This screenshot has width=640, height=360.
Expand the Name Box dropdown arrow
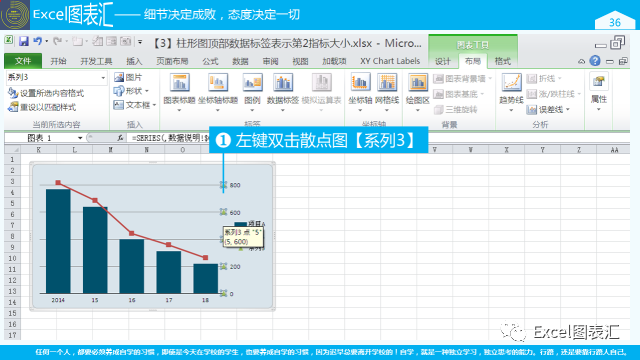(80, 138)
